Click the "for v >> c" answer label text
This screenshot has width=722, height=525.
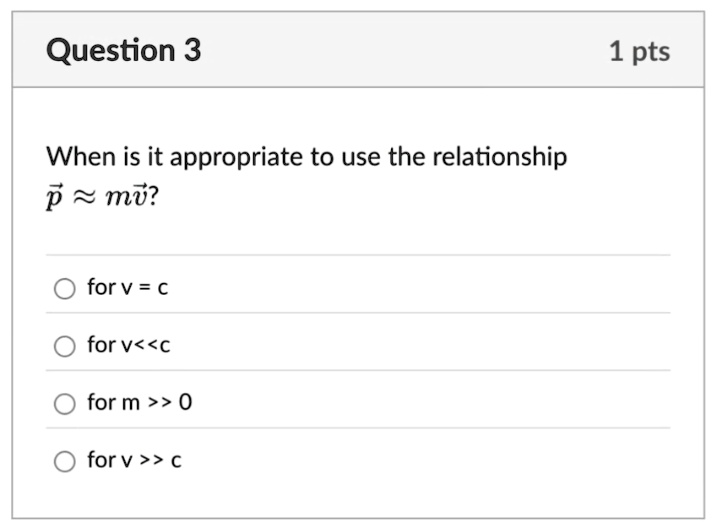pyautogui.click(x=134, y=460)
